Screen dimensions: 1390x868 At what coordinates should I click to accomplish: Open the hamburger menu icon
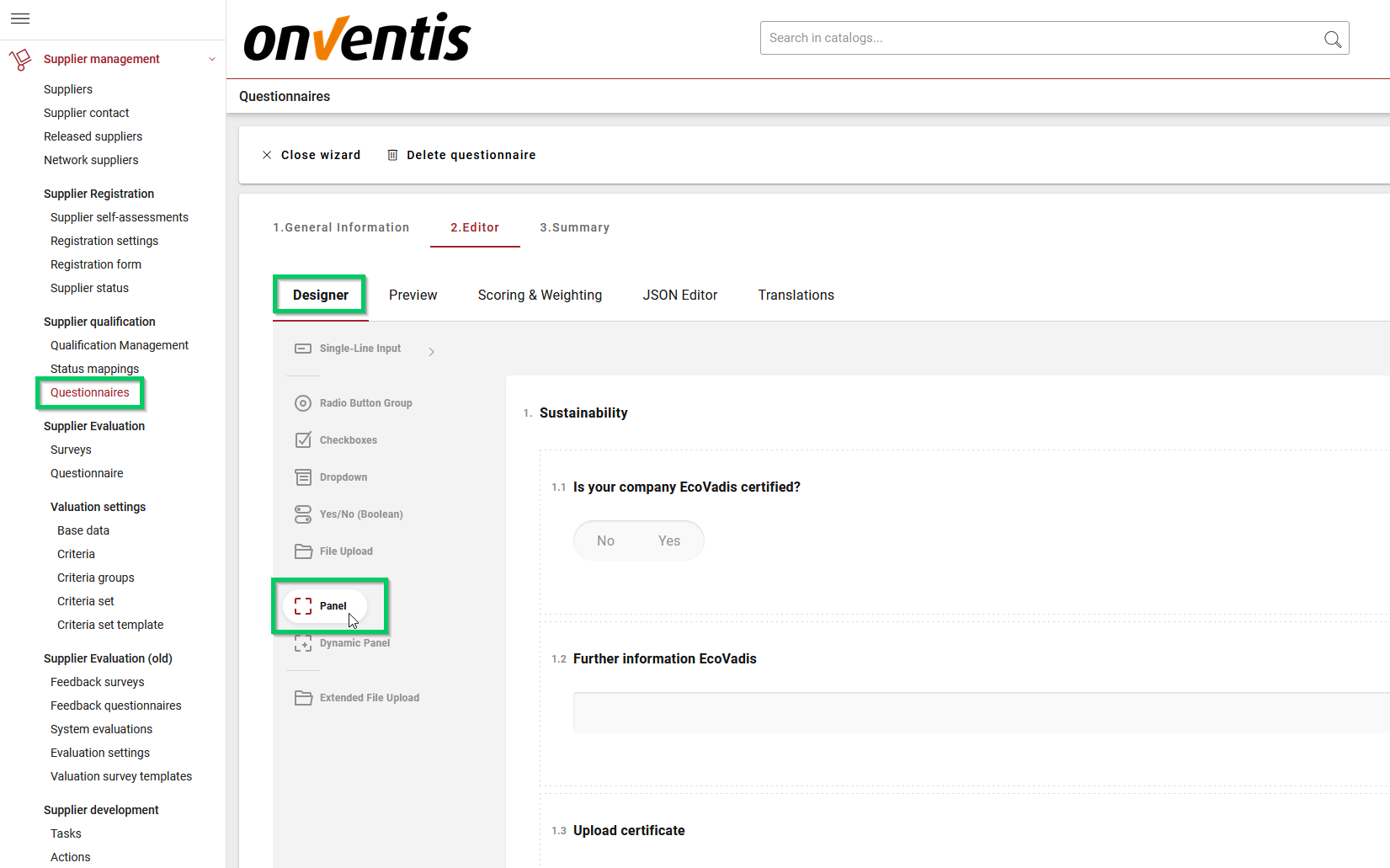click(20, 19)
